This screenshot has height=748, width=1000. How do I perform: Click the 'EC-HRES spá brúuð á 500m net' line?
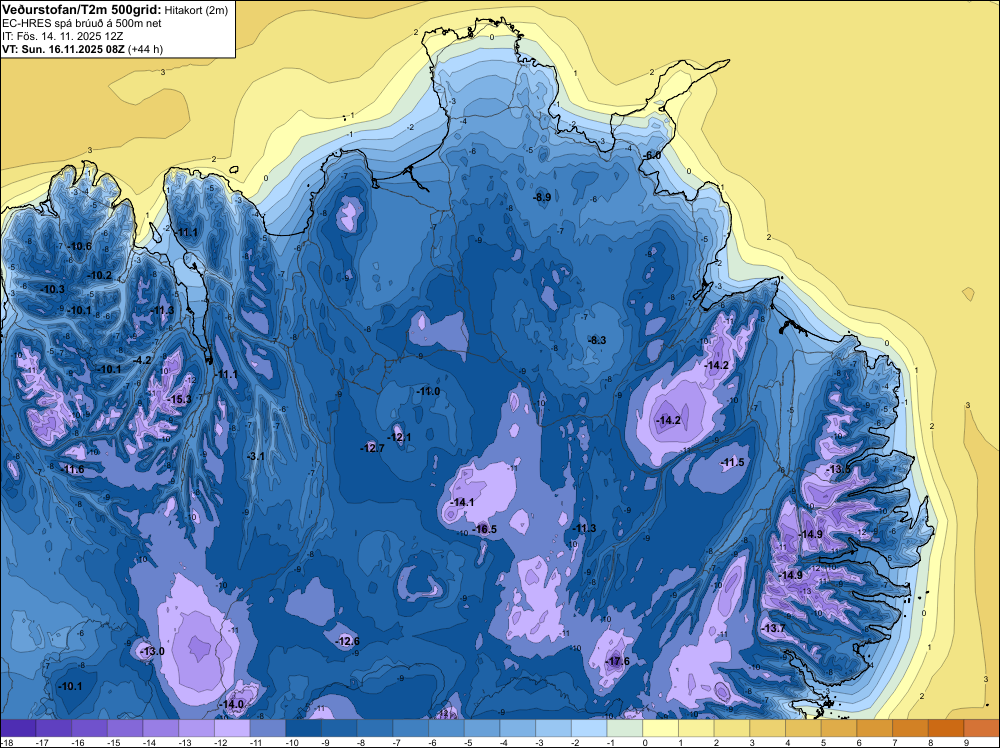82,23
